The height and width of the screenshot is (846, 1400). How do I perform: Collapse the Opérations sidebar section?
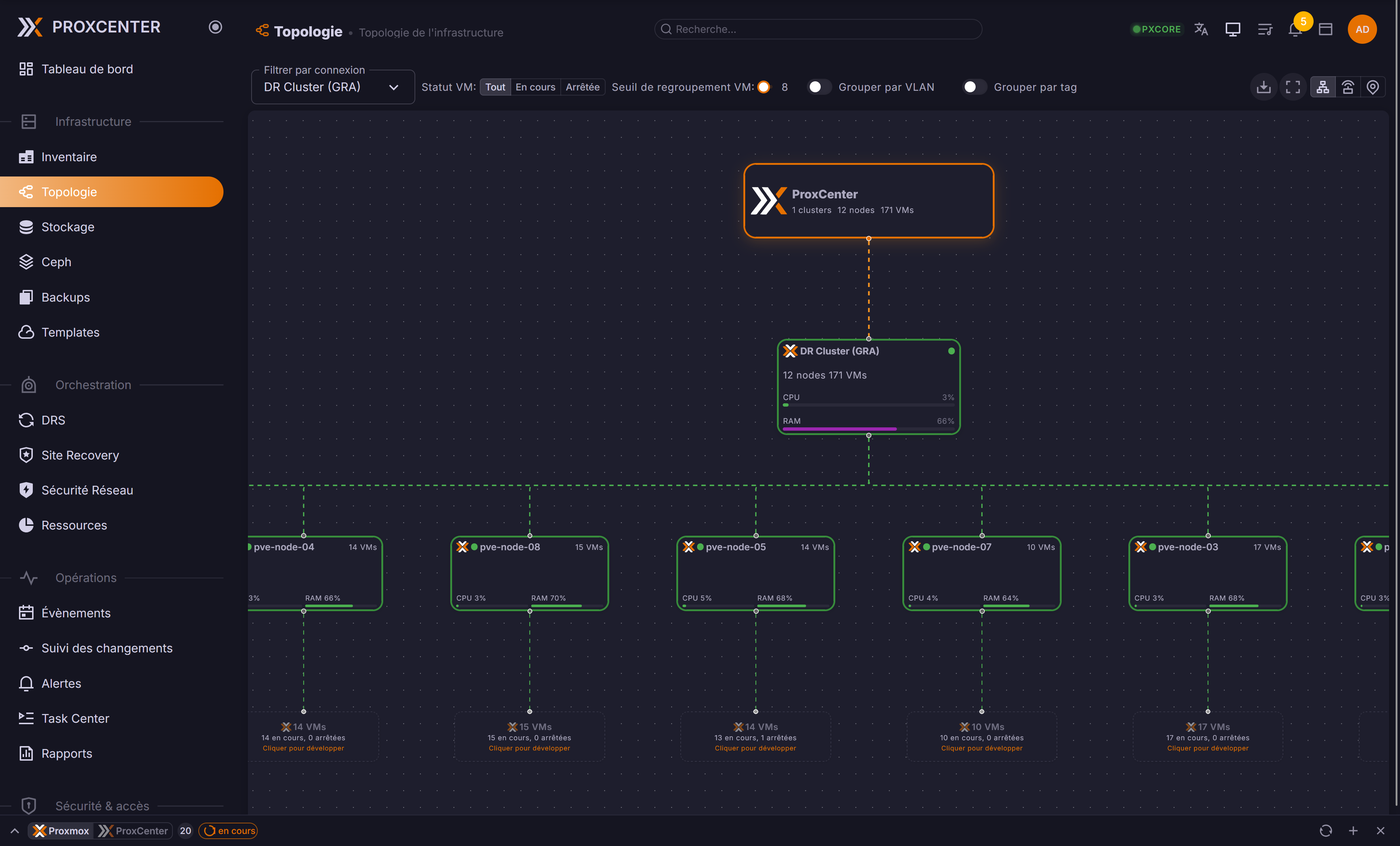[x=111, y=578]
